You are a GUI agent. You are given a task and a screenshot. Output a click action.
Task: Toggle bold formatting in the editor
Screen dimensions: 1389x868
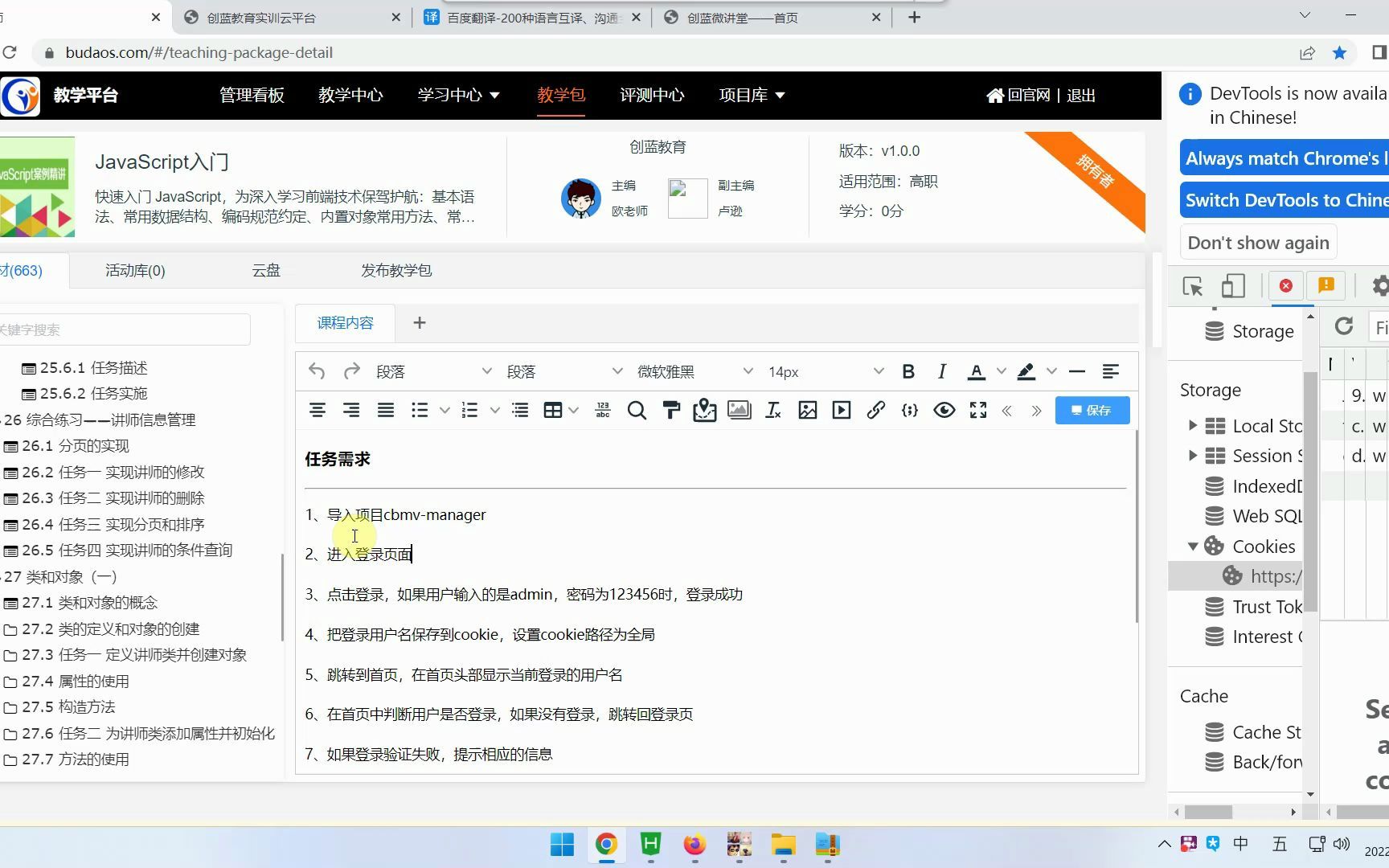tap(908, 371)
